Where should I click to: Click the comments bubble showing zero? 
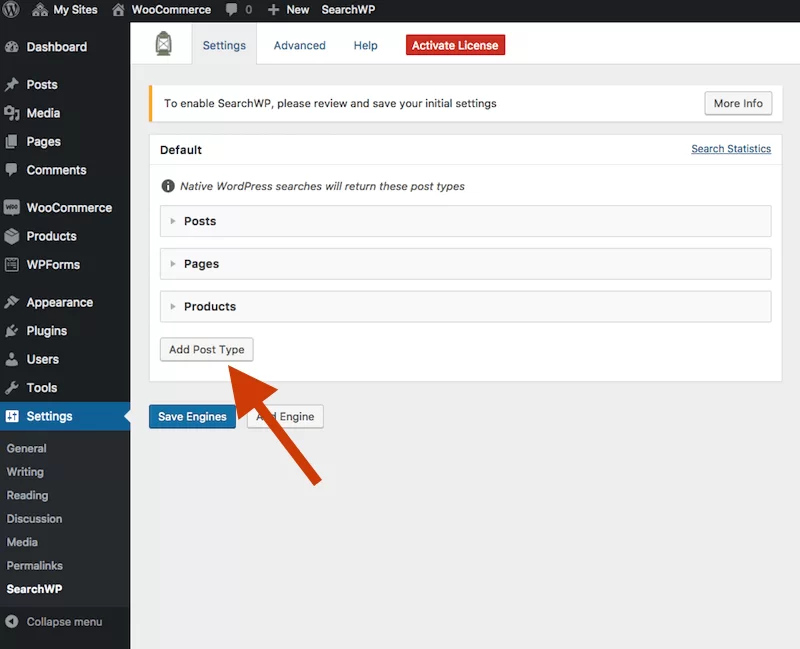coord(230,10)
